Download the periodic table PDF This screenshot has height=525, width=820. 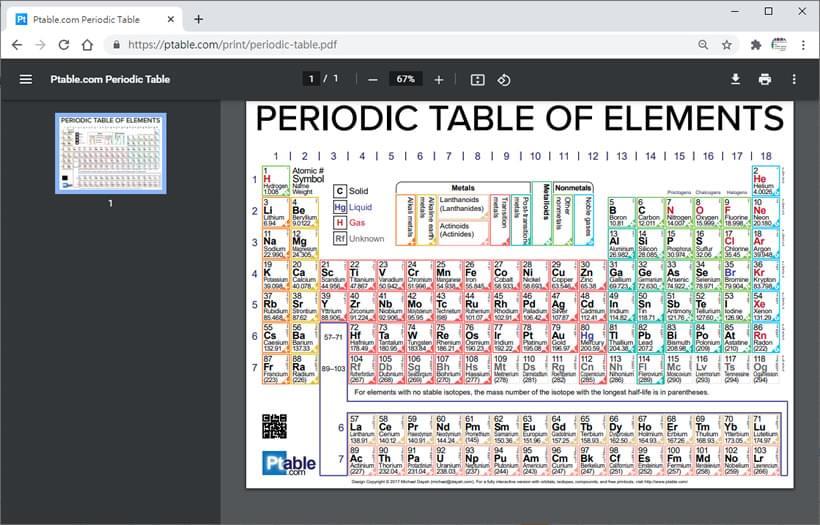point(735,79)
